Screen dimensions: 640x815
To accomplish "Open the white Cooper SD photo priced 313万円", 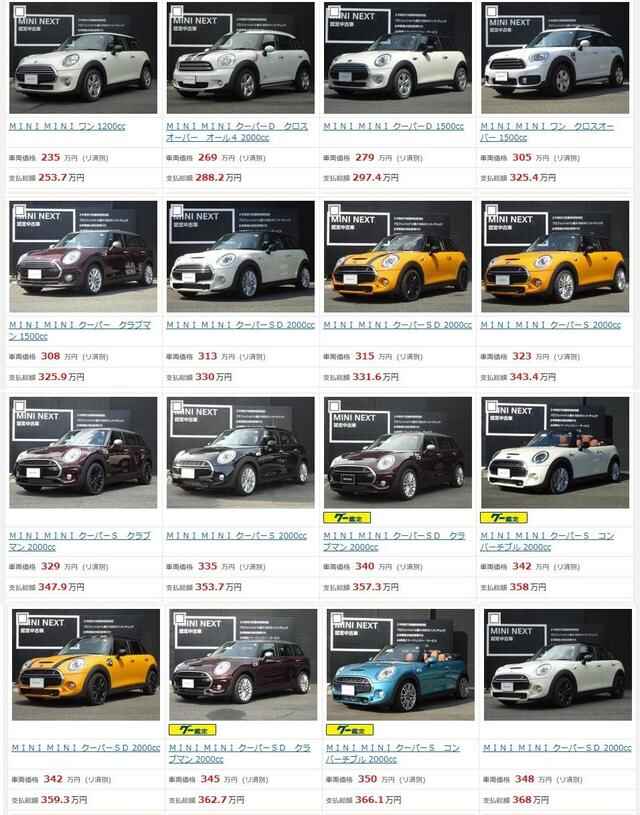I will 240,257.
